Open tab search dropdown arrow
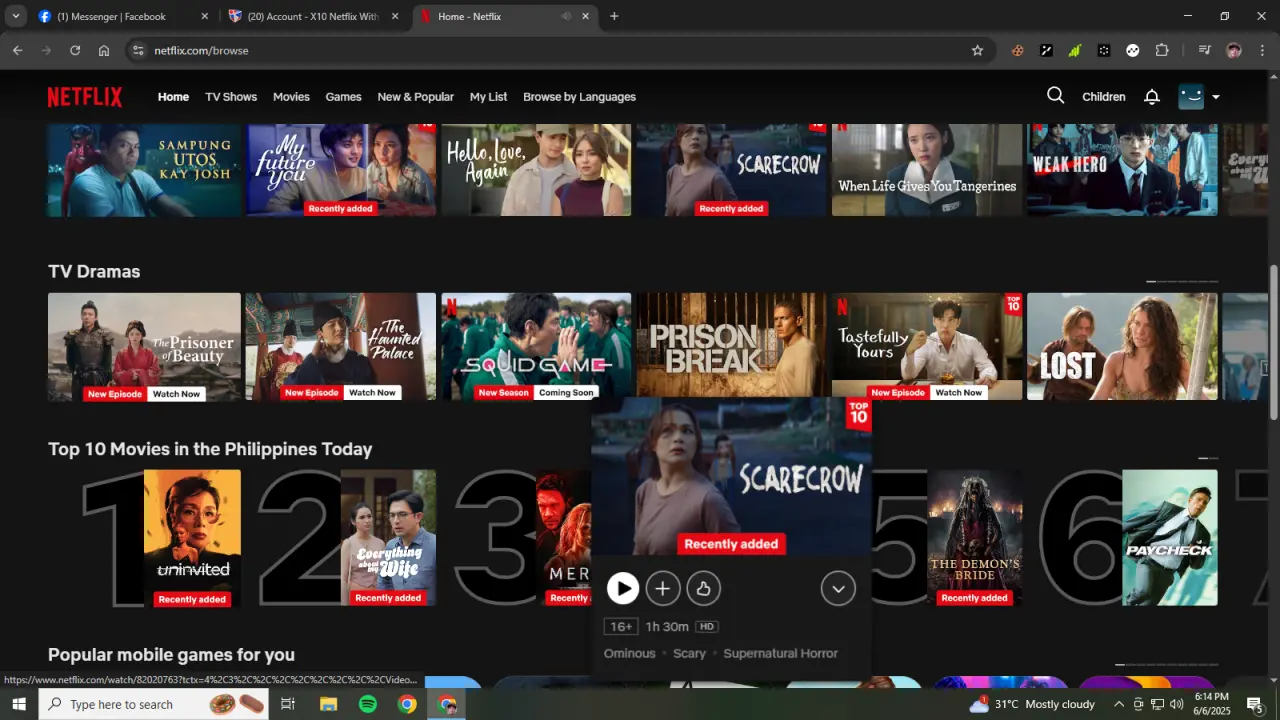The image size is (1280, 720). tap(15, 16)
